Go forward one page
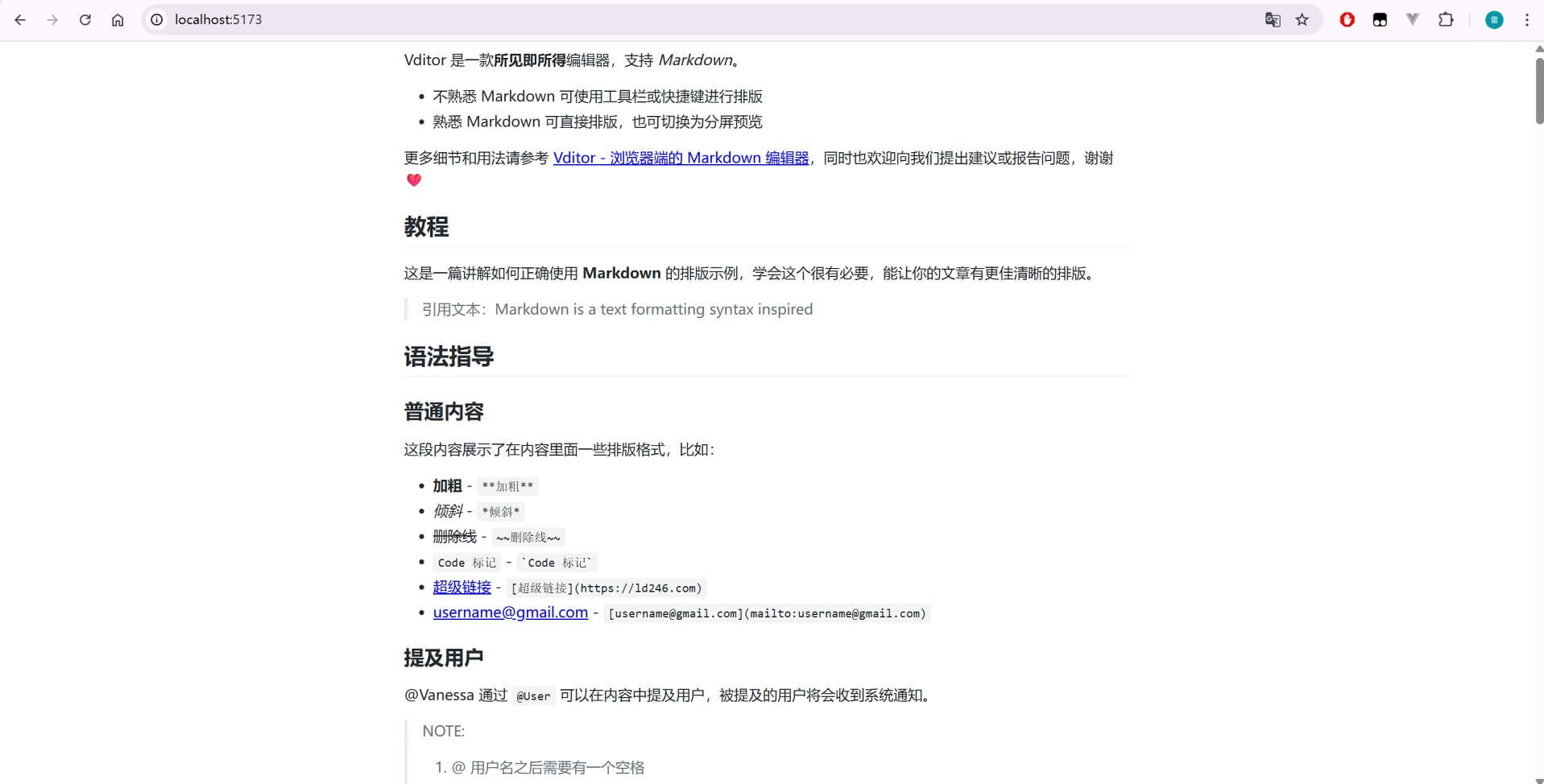The image size is (1544, 784). pos(53,19)
